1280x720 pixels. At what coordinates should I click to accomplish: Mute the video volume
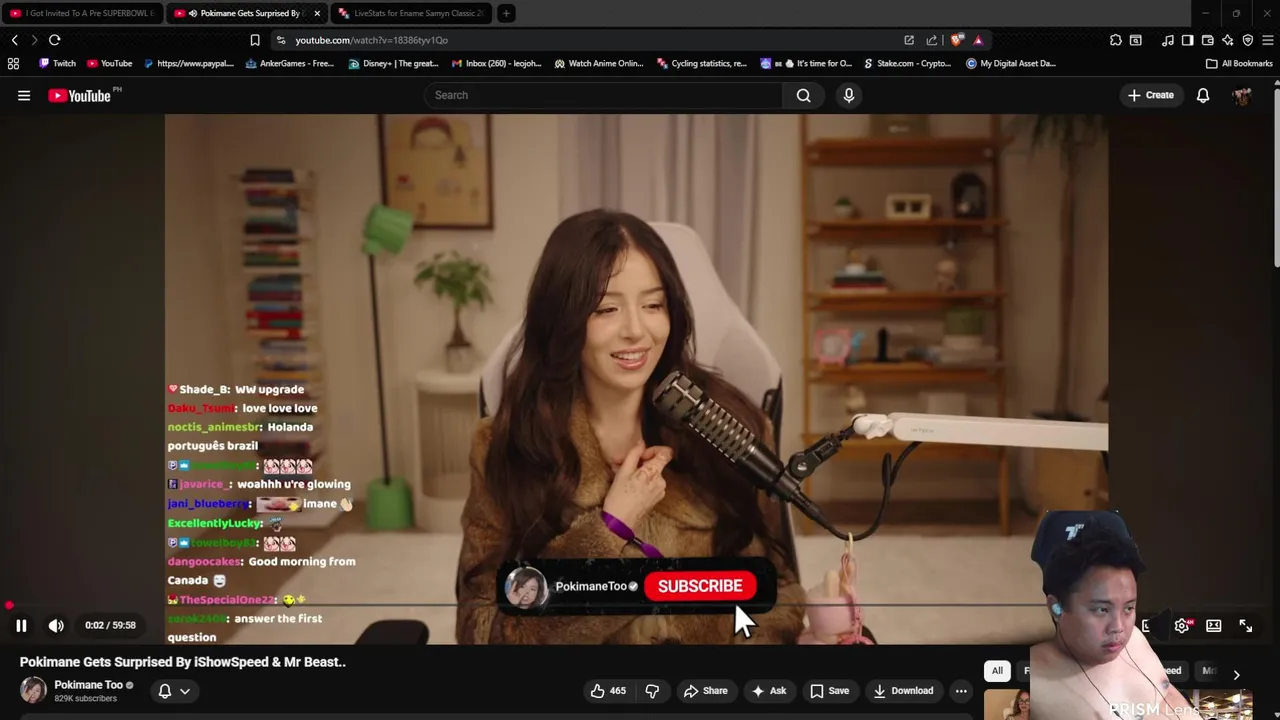pos(56,625)
